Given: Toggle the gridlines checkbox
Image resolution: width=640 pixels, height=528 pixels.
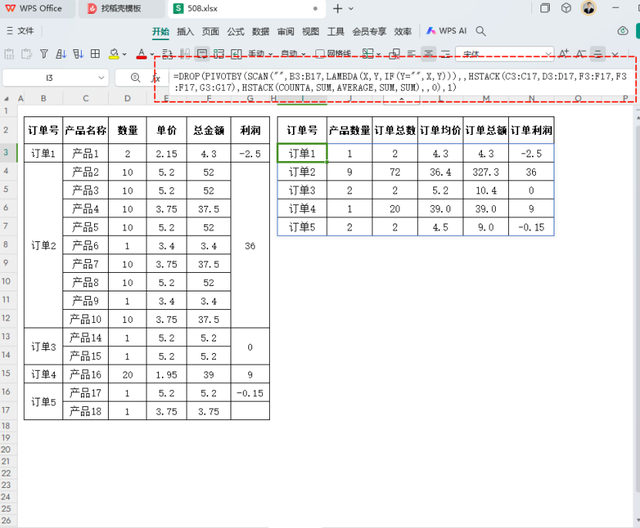Looking at the screenshot, I should (320, 54).
